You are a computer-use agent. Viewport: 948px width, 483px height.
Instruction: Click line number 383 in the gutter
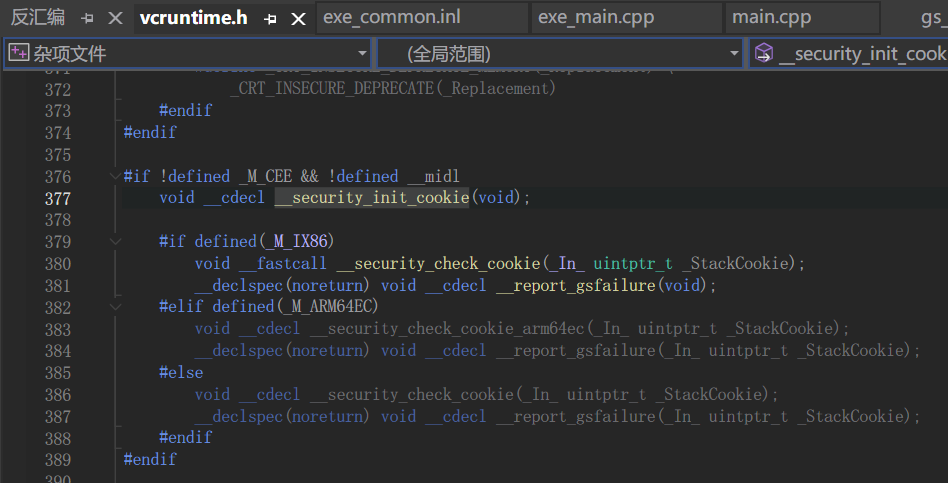coord(58,329)
